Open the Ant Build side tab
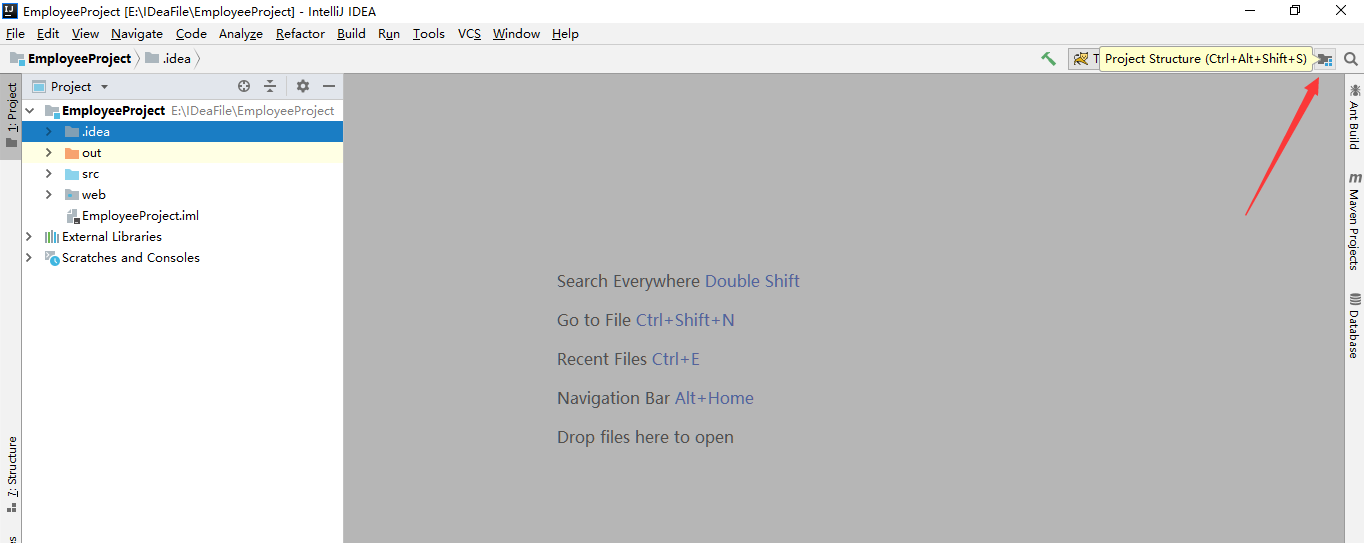The width and height of the screenshot is (1364, 543). pos(1354,117)
